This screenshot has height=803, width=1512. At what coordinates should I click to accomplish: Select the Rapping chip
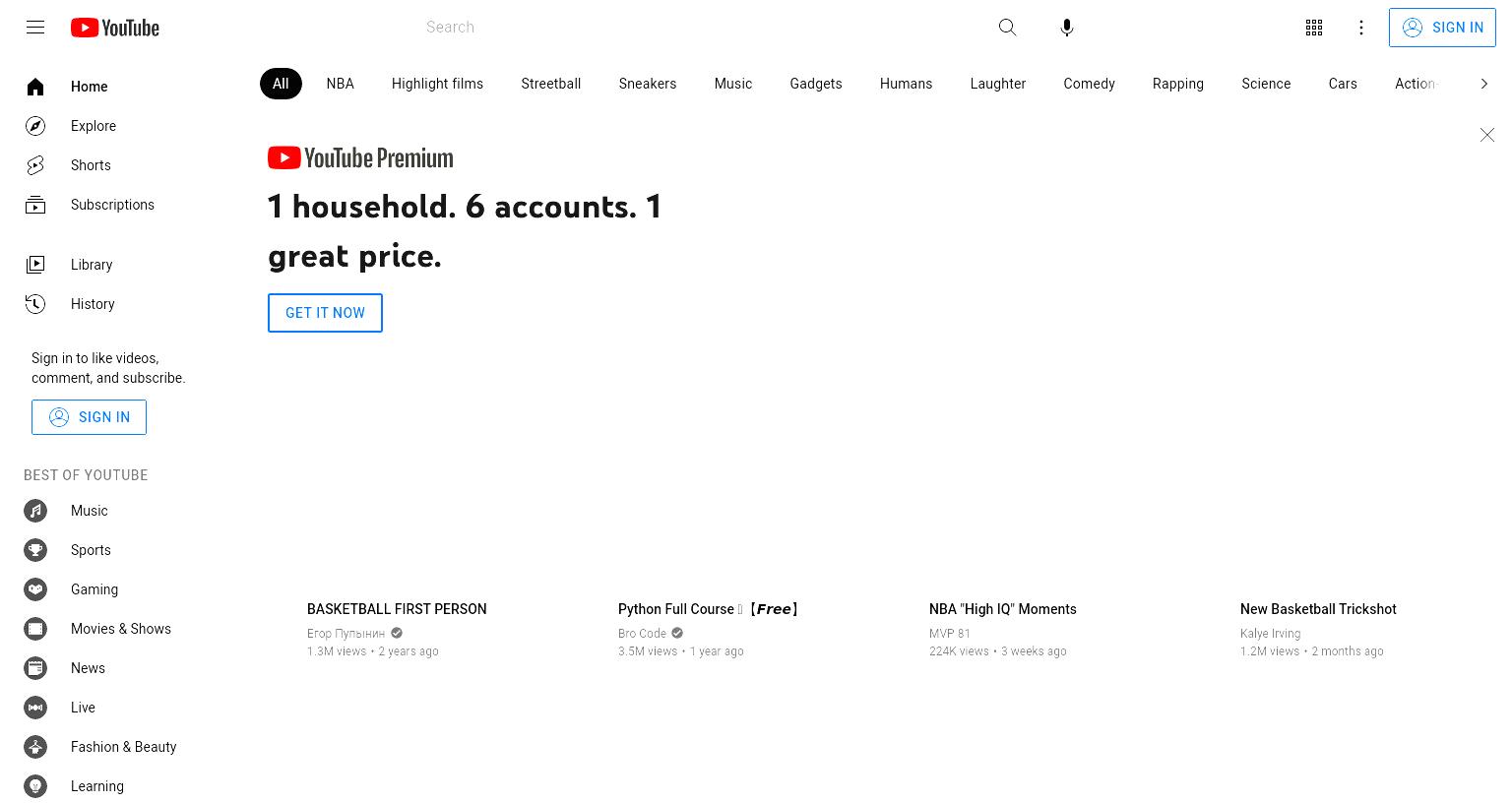(1178, 84)
